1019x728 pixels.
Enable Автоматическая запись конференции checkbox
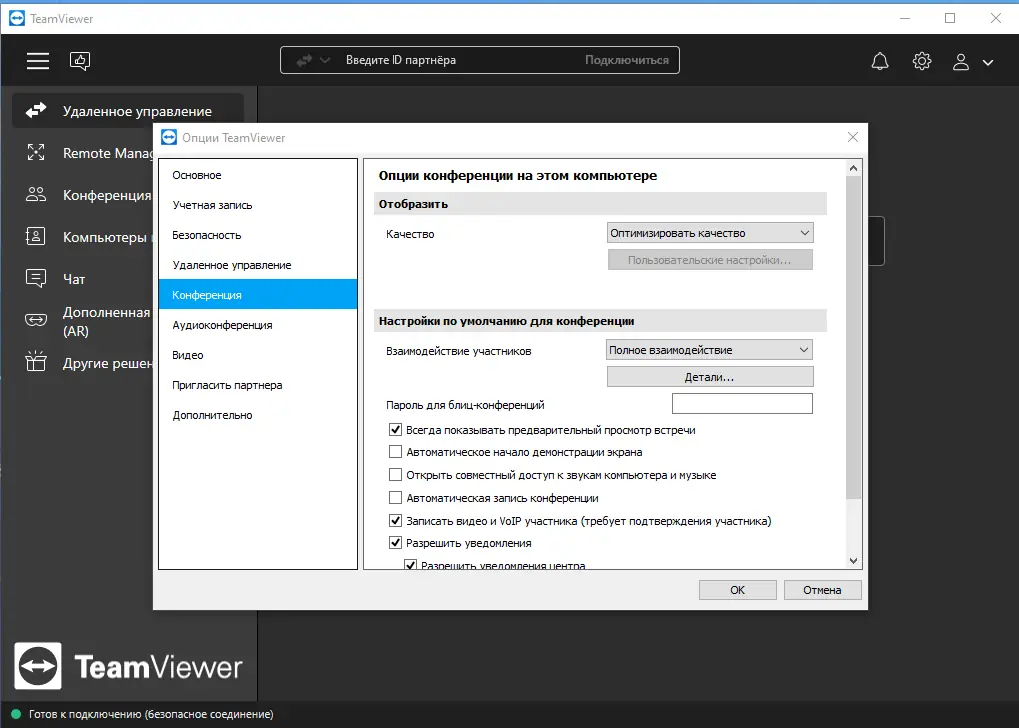(395, 498)
